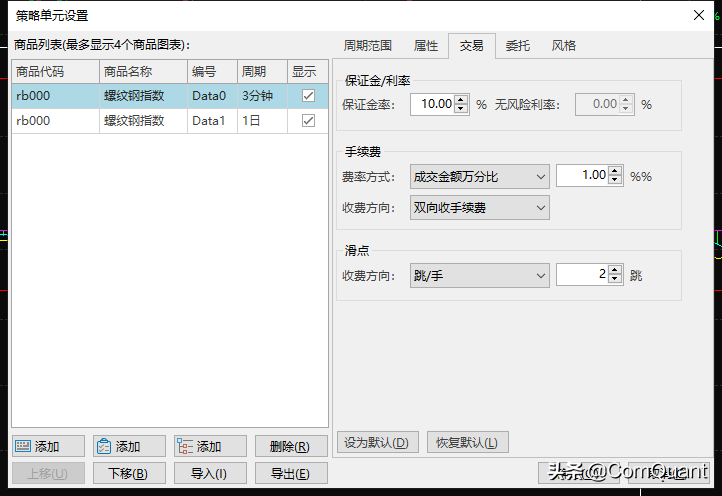Click the tree icon 添加 button
722x496 pixels.
coord(210,446)
